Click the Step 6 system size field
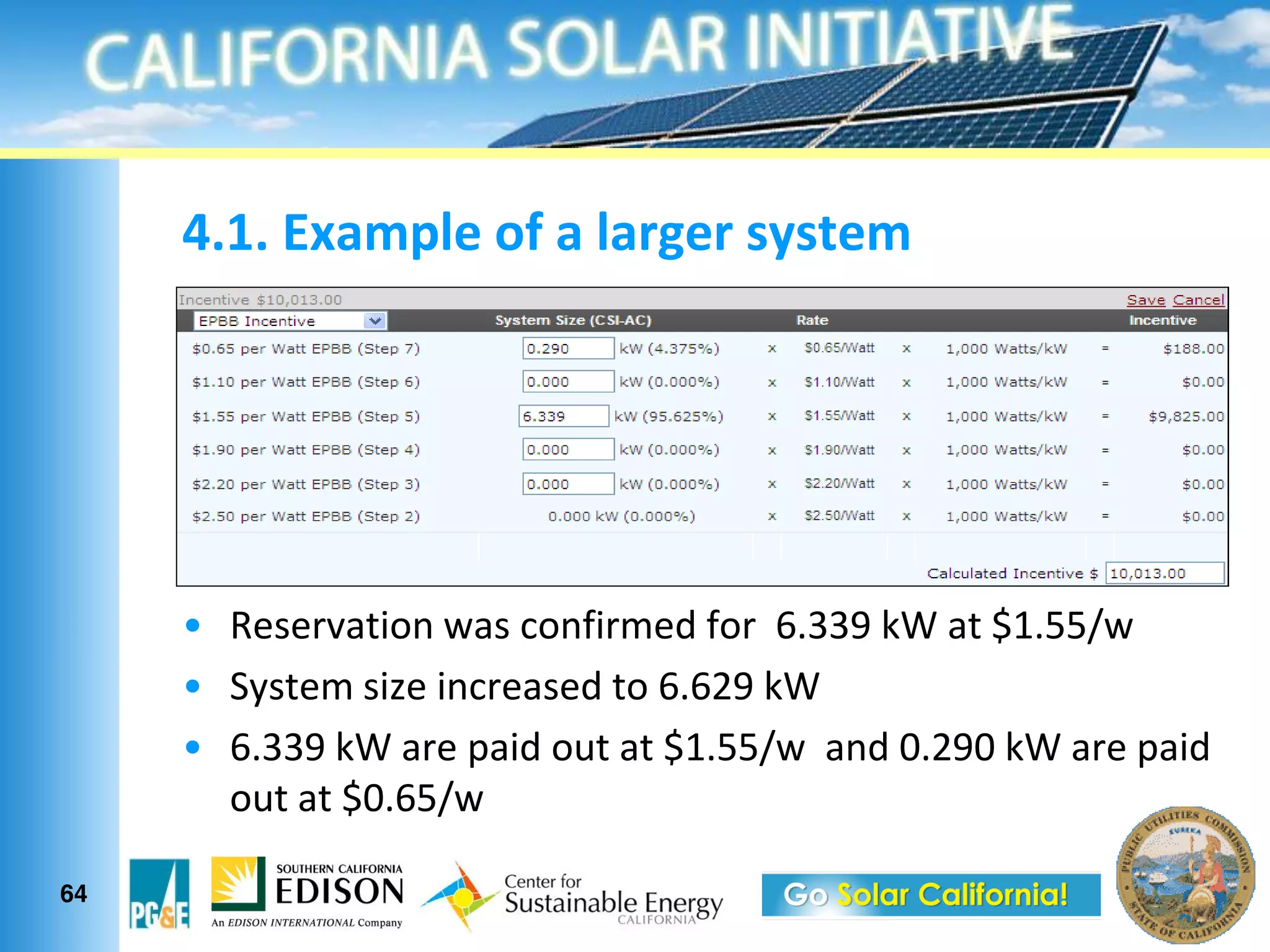Viewport: 1270px width, 952px height. click(567, 382)
